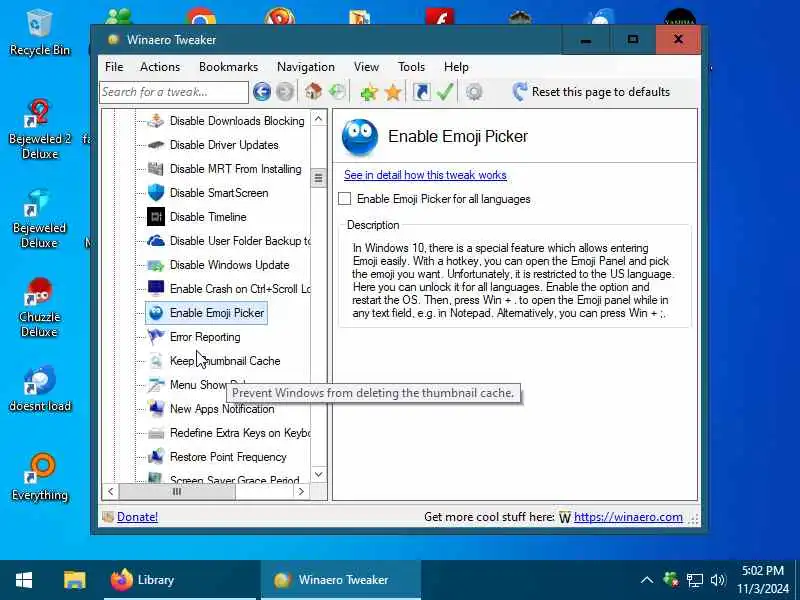Select Disable Driver Updates tree item
This screenshot has height=600, width=800.
tap(224, 145)
